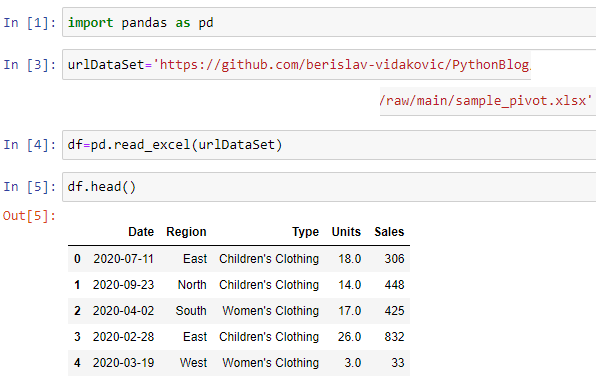Click the Units column header
The width and height of the screenshot is (600, 377).
[x=346, y=232]
